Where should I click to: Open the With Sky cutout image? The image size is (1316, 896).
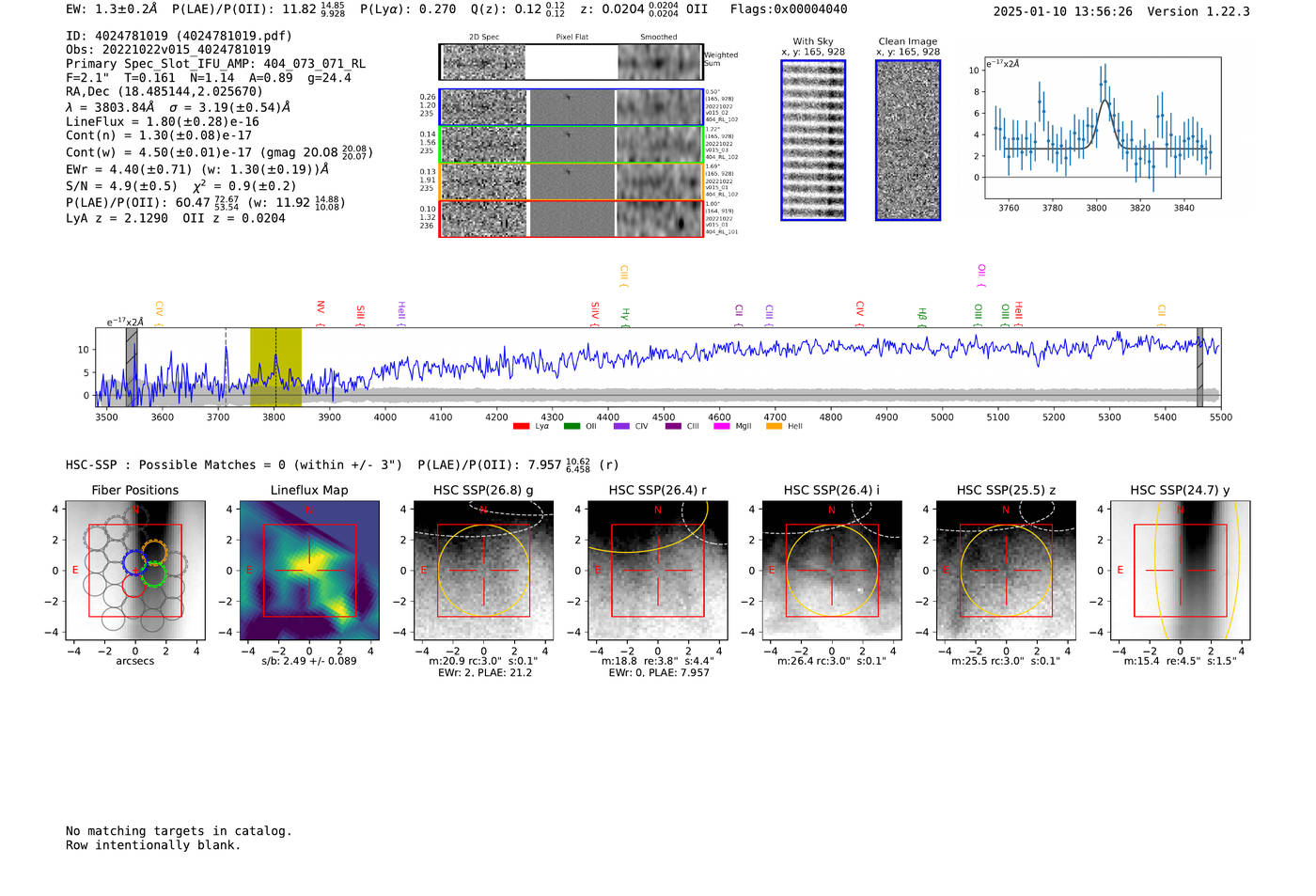click(813, 140)
